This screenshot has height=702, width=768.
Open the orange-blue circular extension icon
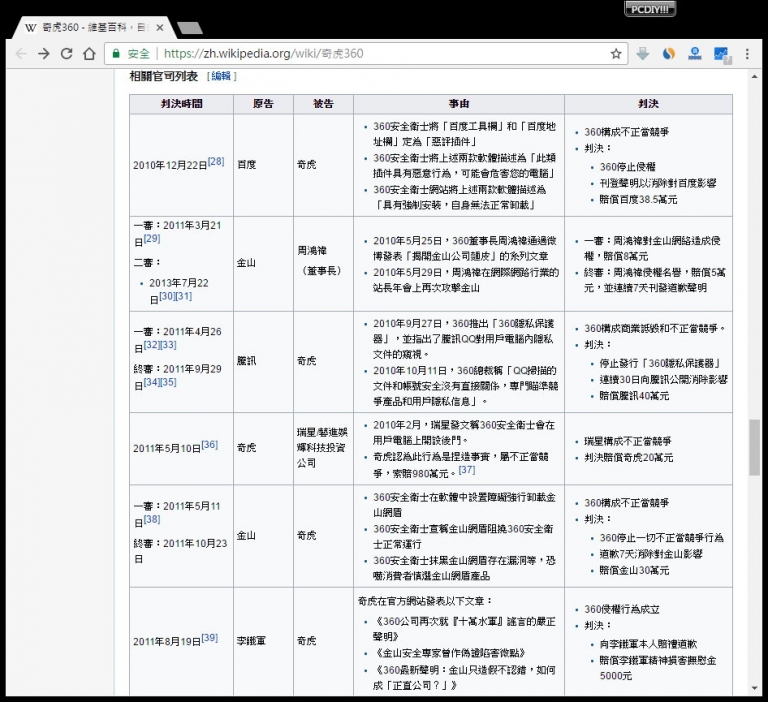669,54
